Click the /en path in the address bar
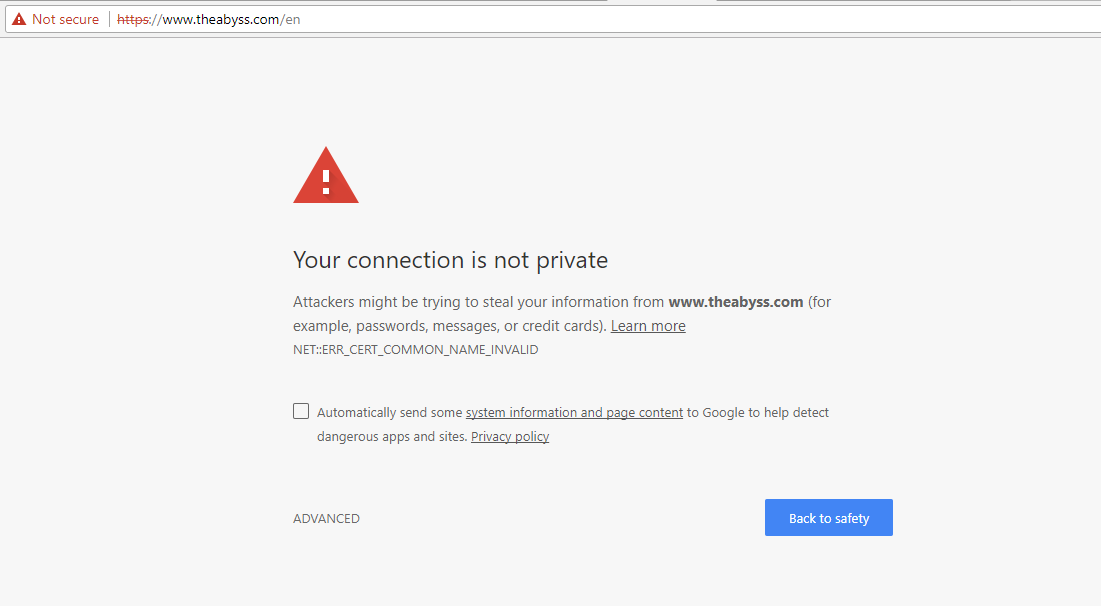This screenshot has width=1101, height=606. click(290, 20)
